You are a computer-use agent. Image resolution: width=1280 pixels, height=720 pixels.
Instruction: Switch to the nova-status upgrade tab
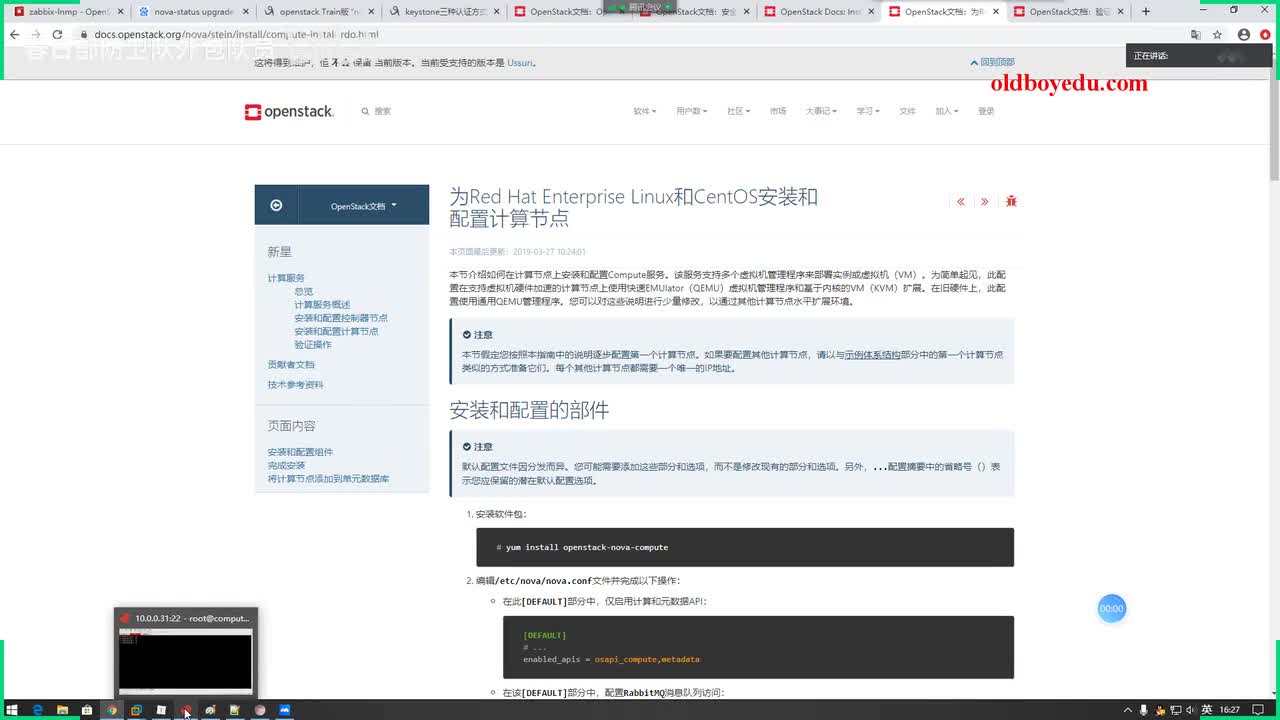[x=192, y=12]
